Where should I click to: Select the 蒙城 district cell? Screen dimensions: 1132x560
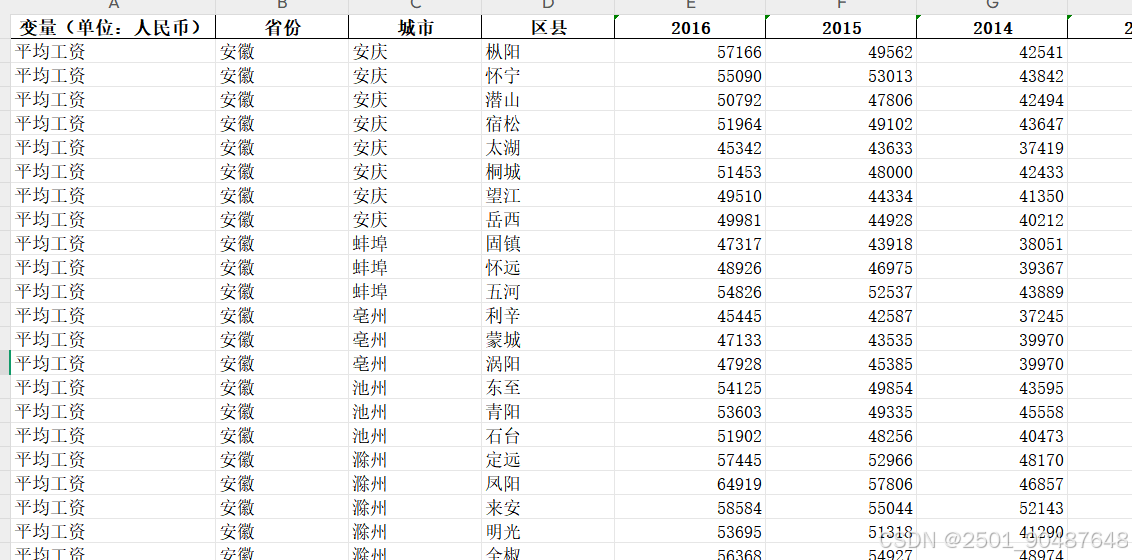pyautogui.click(x=548, y=338)
